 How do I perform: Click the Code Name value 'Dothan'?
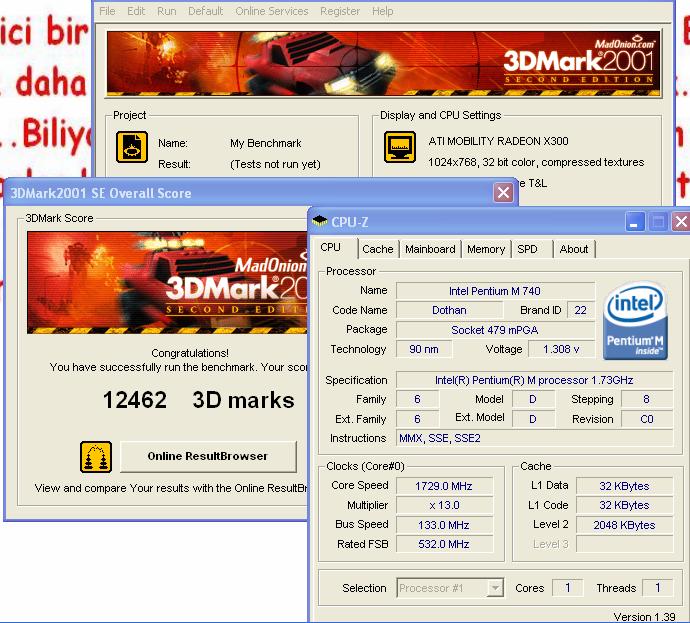coord(449,310)
